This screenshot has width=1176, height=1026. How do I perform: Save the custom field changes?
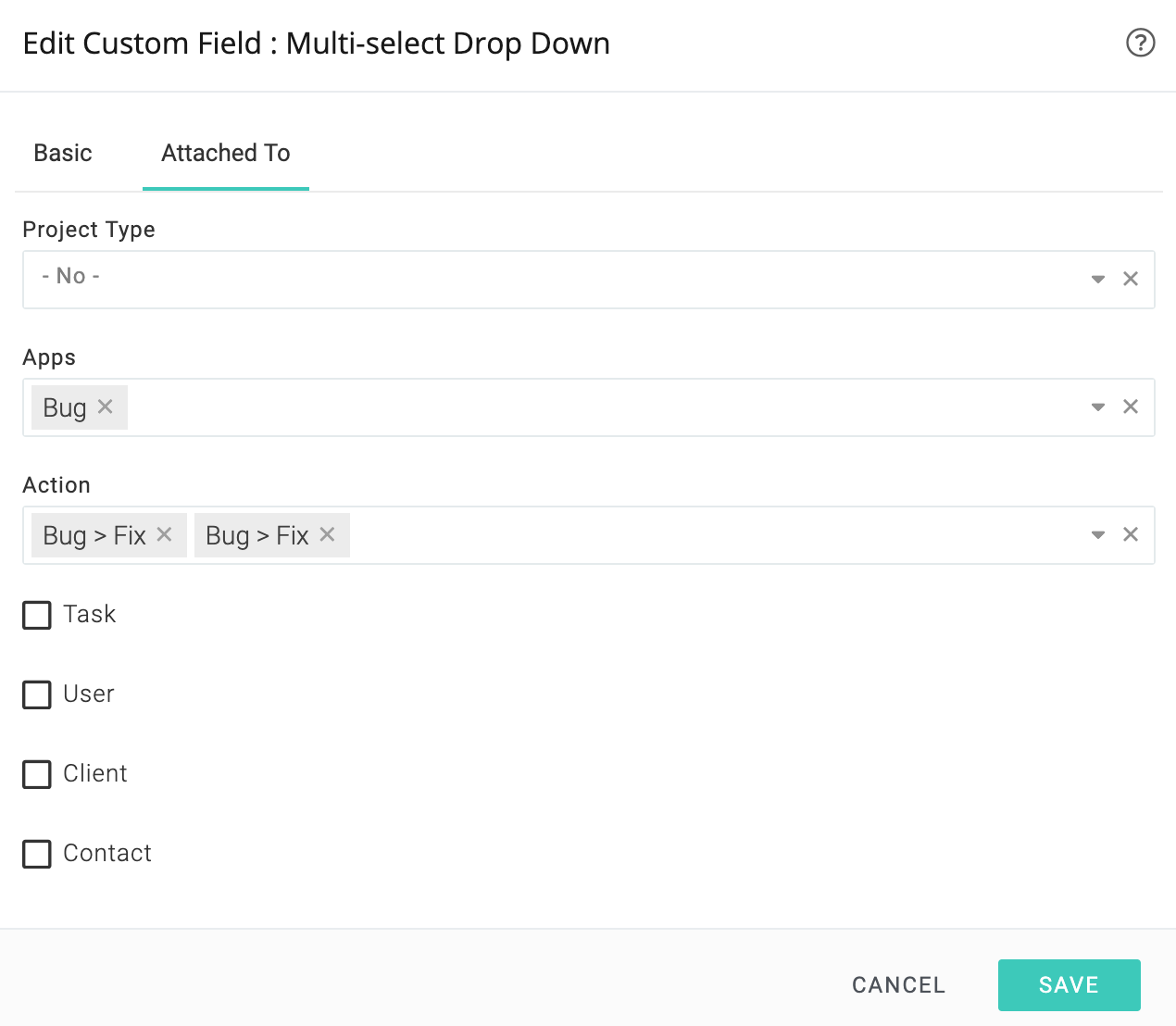pos(1070,985)
